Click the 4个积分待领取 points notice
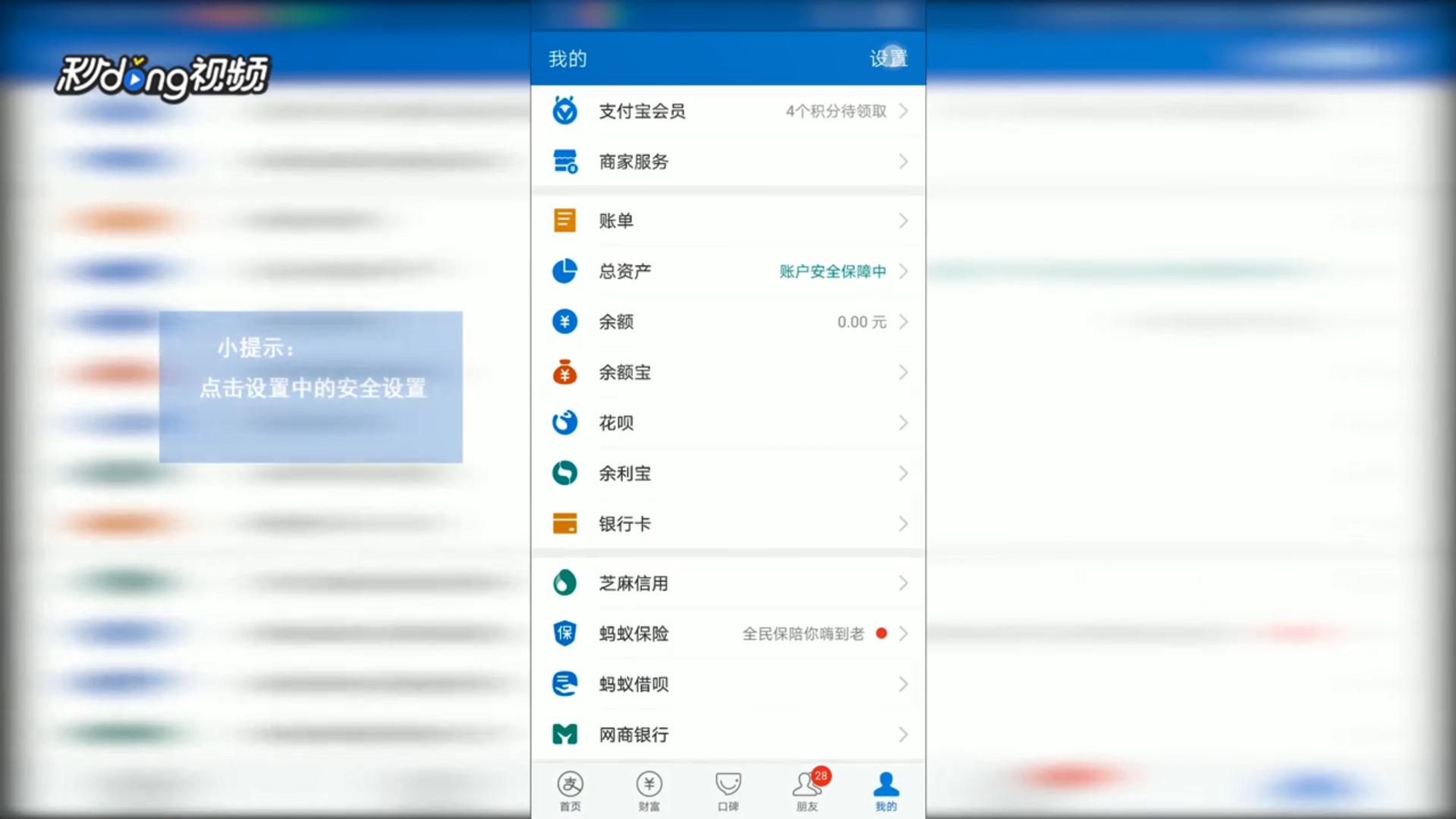This screenshot has height=819, width=1456. click(x=836, y=112)
